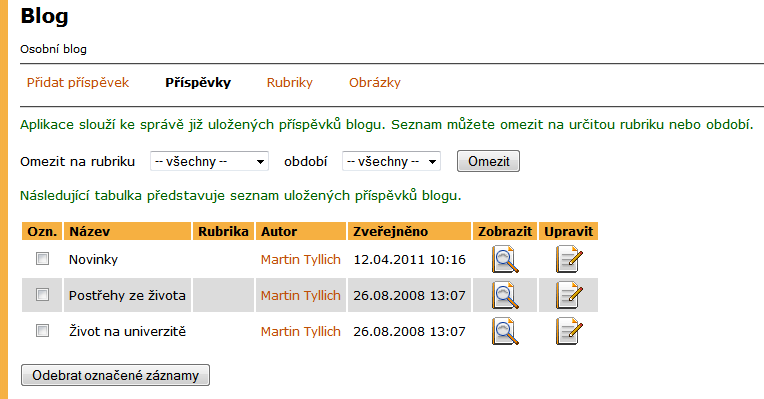Open the období filter dropdown
The width and height of the screenshot is (764, 399).
click(391, 161)
